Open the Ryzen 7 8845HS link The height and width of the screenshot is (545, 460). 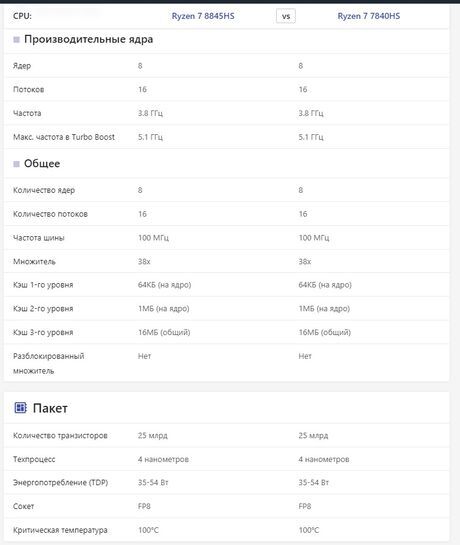(203, 16)
